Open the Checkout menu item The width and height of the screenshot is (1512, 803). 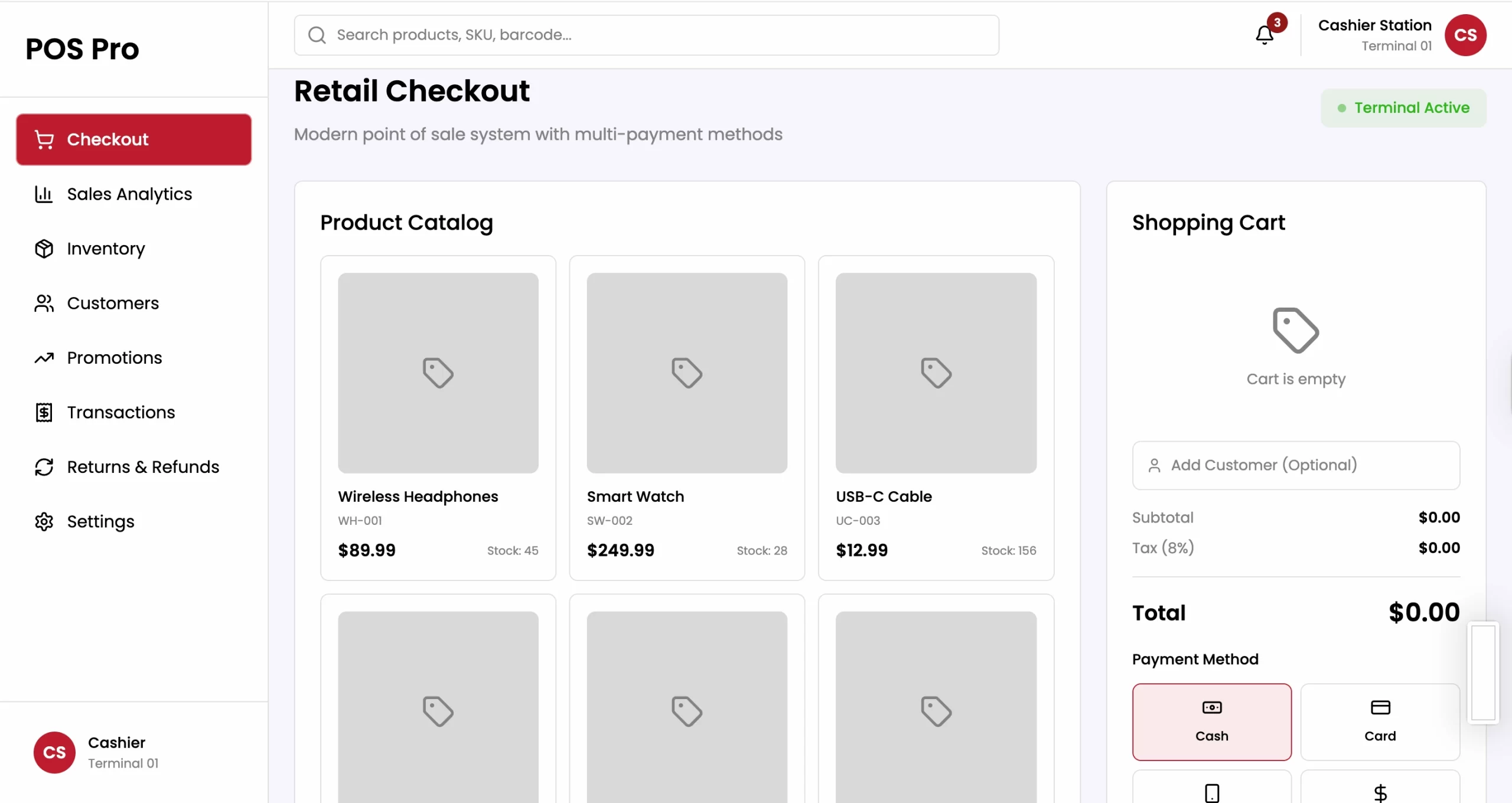coord(133,139)
